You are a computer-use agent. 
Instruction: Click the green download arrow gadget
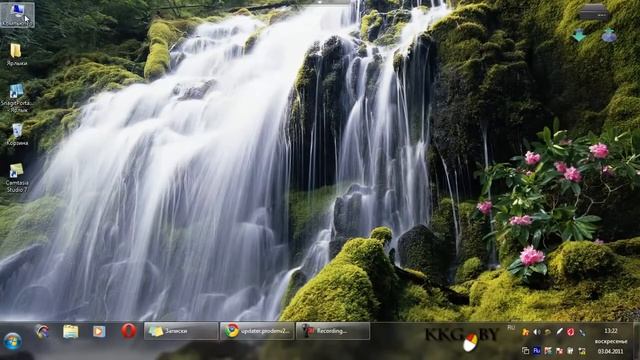click(579, 36)
